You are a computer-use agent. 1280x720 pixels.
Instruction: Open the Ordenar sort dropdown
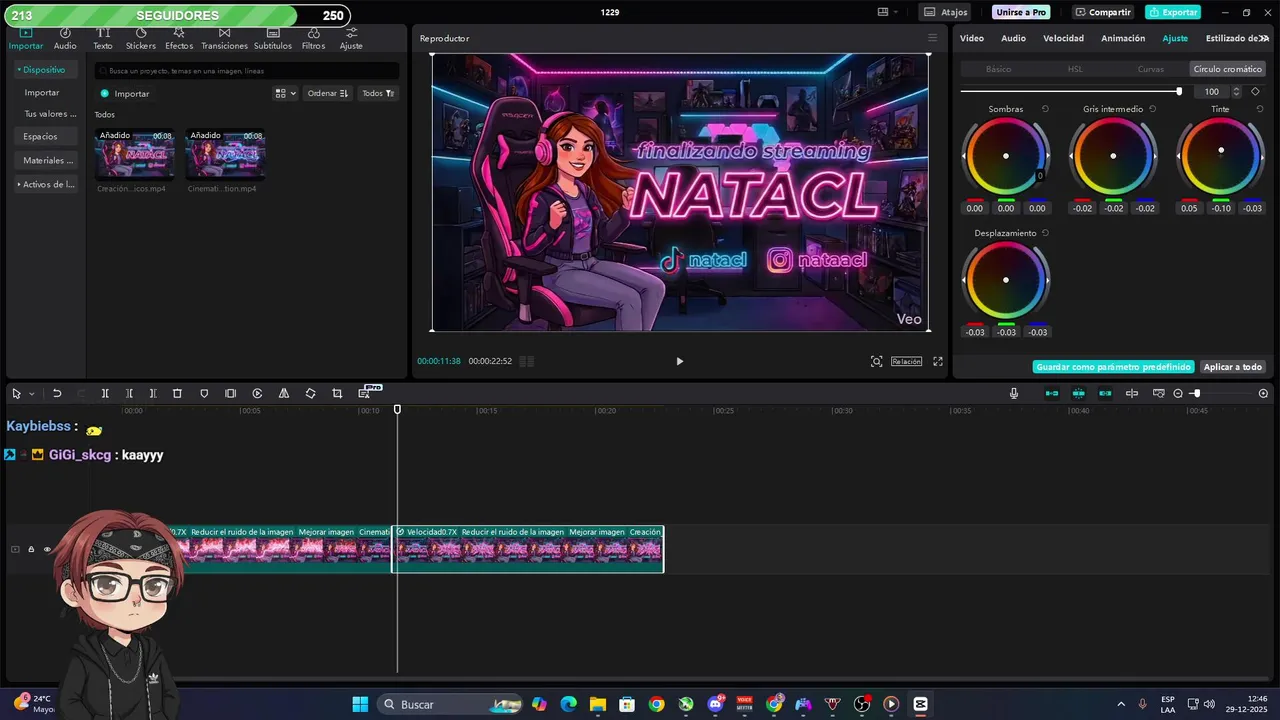[x=327, y=93]
